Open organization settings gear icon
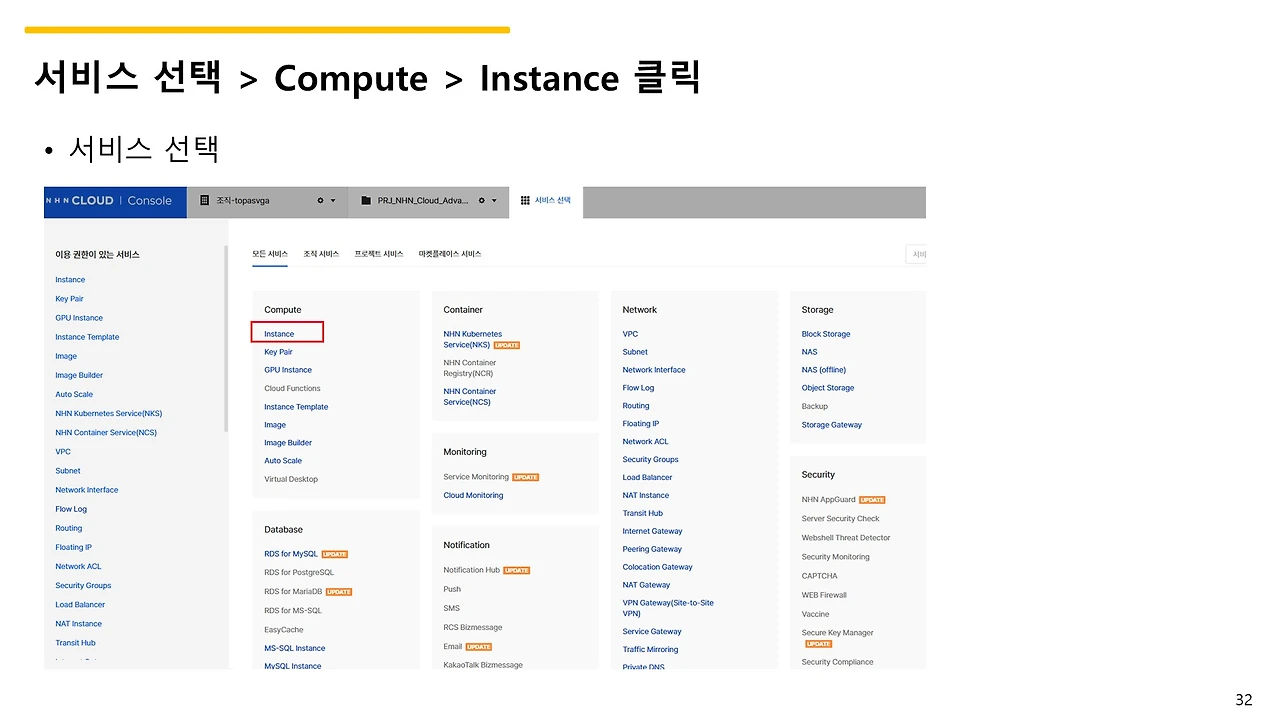 coord(320,201)
